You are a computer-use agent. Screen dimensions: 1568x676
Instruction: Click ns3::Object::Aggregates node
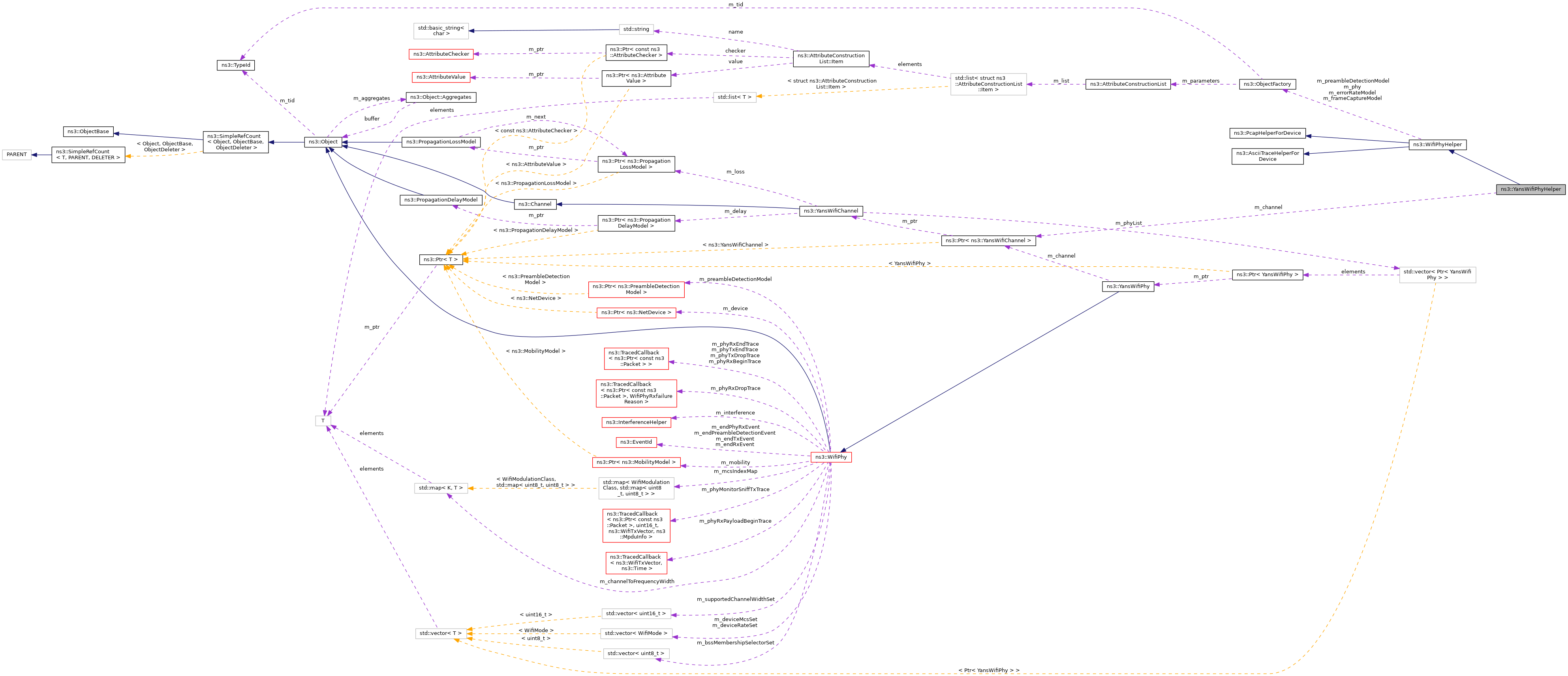441,98
